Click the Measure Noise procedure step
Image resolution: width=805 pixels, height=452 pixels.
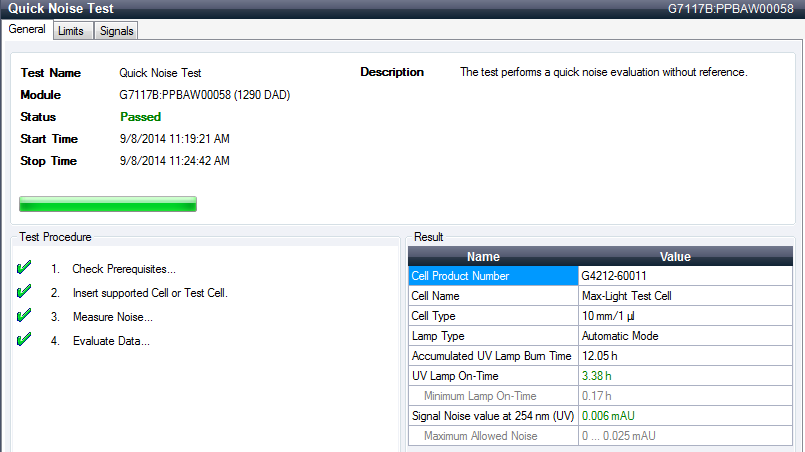coord(112,317)
